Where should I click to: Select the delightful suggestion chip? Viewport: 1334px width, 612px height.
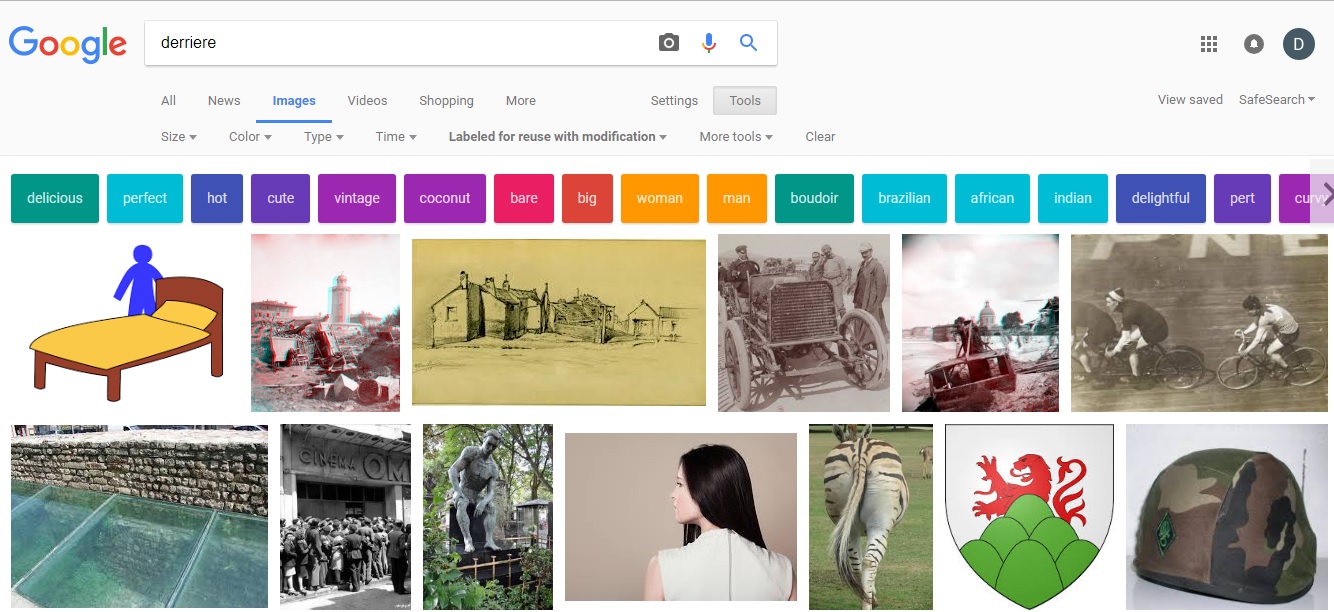click(x=1161, y=198)
